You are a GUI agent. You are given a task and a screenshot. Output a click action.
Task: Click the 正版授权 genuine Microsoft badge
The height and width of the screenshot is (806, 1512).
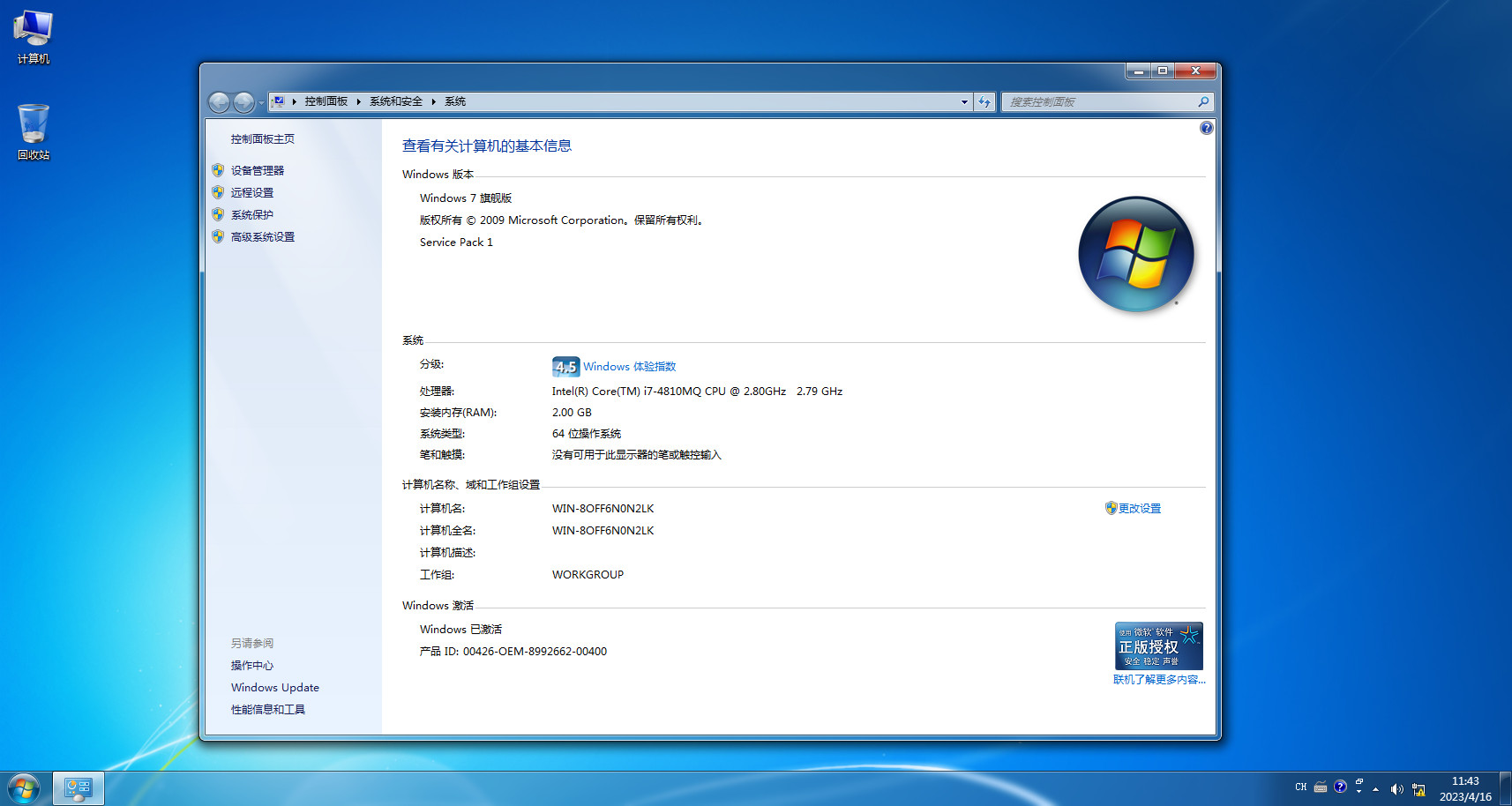[1158, 646]
